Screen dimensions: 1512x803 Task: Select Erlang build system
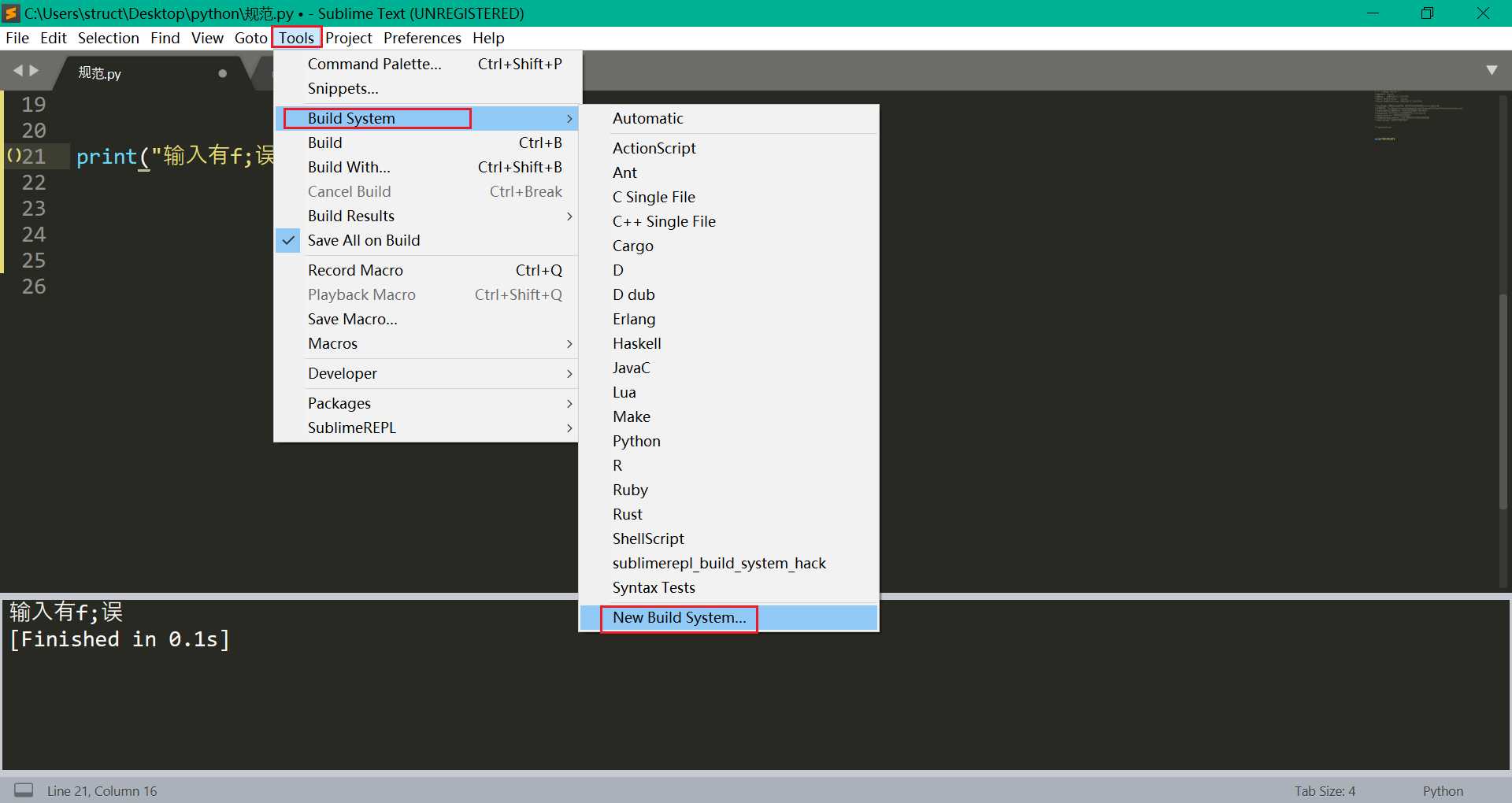728,319
